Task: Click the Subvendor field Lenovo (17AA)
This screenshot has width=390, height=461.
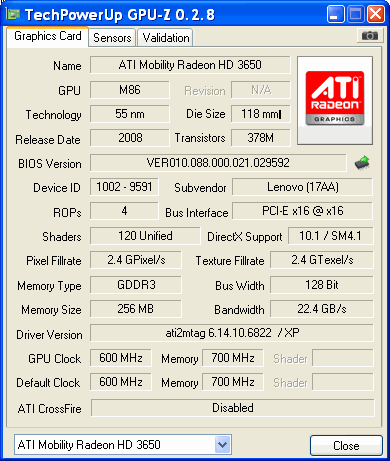Action: [302, 187]
